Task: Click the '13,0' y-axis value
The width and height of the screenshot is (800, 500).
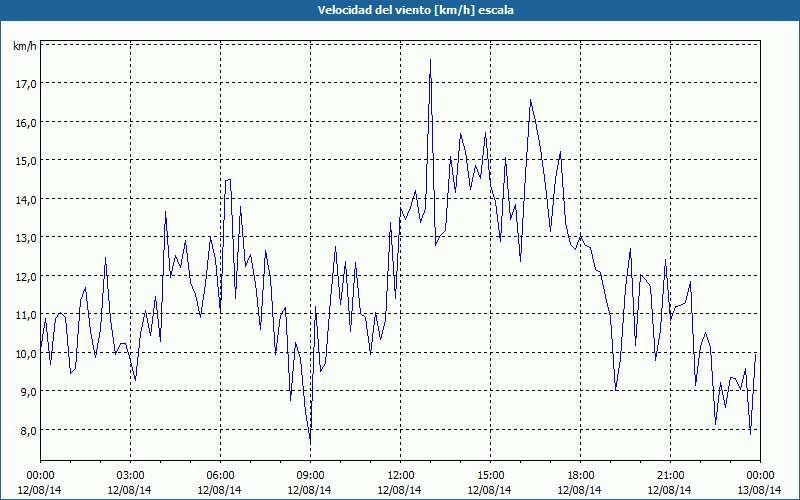Action: click(x=26, y=238)
